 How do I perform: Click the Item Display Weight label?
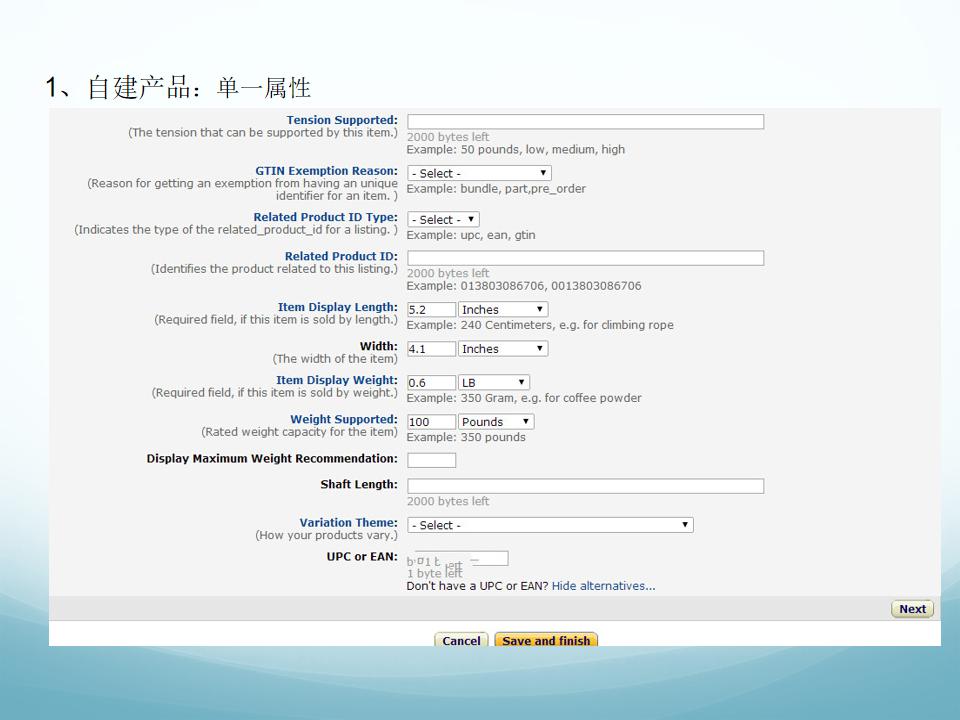[x=337, y=380]
